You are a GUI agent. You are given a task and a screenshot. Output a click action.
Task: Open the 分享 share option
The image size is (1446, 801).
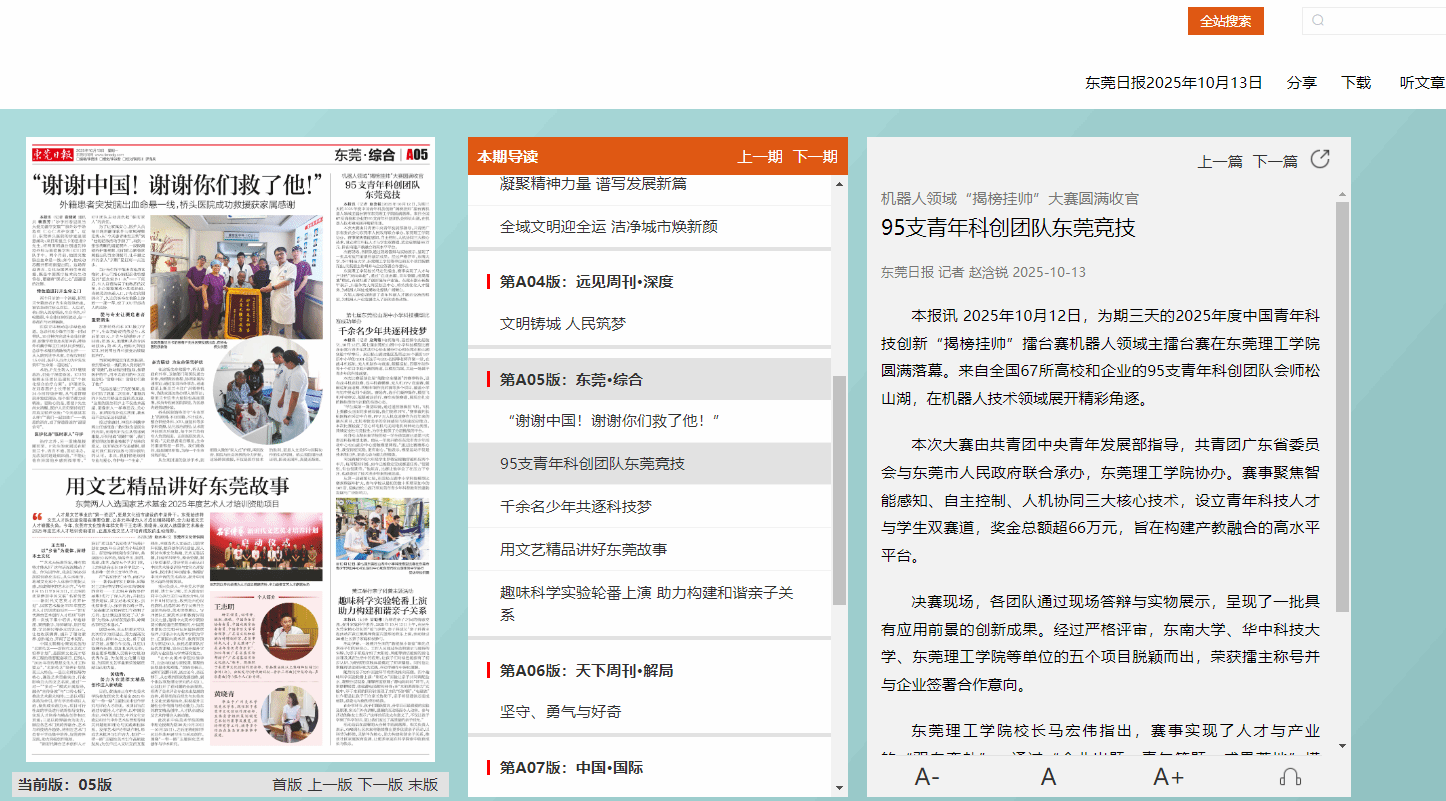click(1301, 83)
